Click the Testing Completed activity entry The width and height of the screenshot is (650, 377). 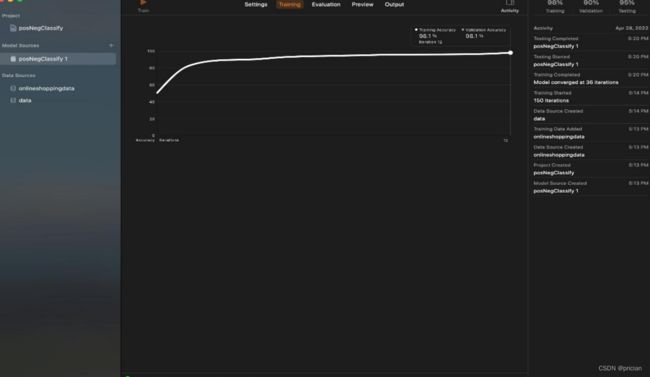click(x=590, y=42)
